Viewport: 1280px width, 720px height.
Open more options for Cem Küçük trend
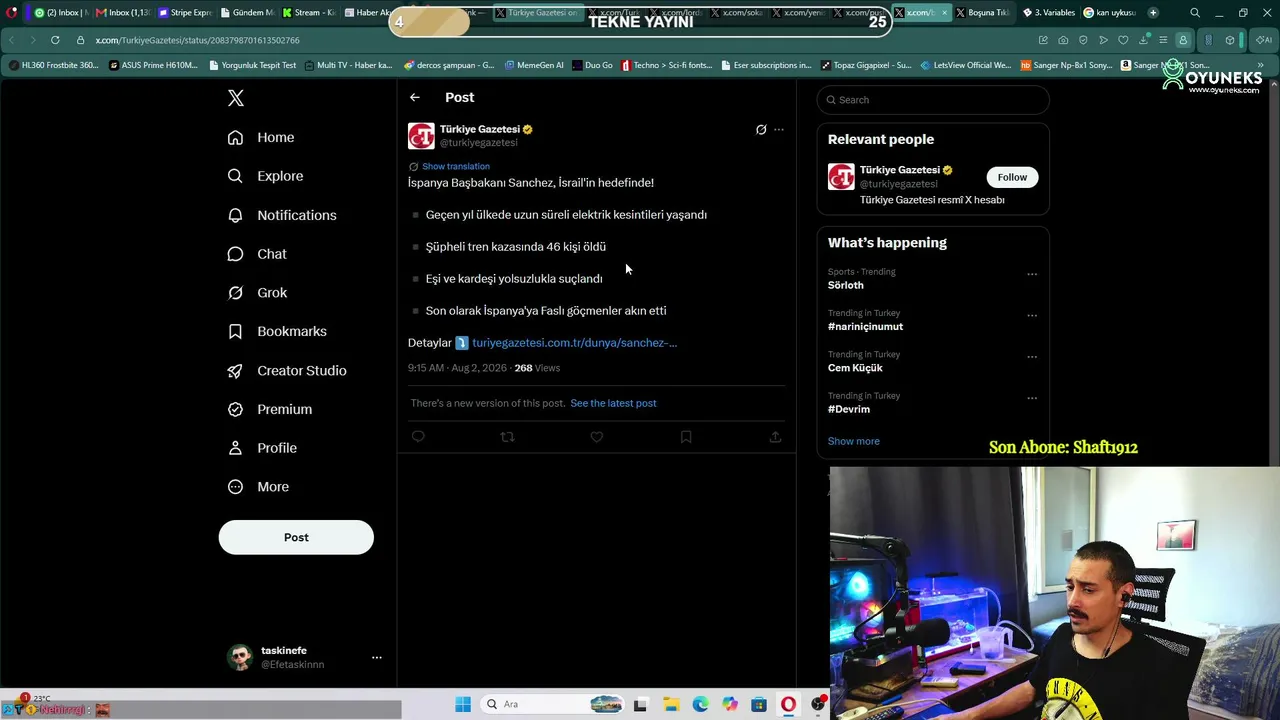(x=1032, y=356)
